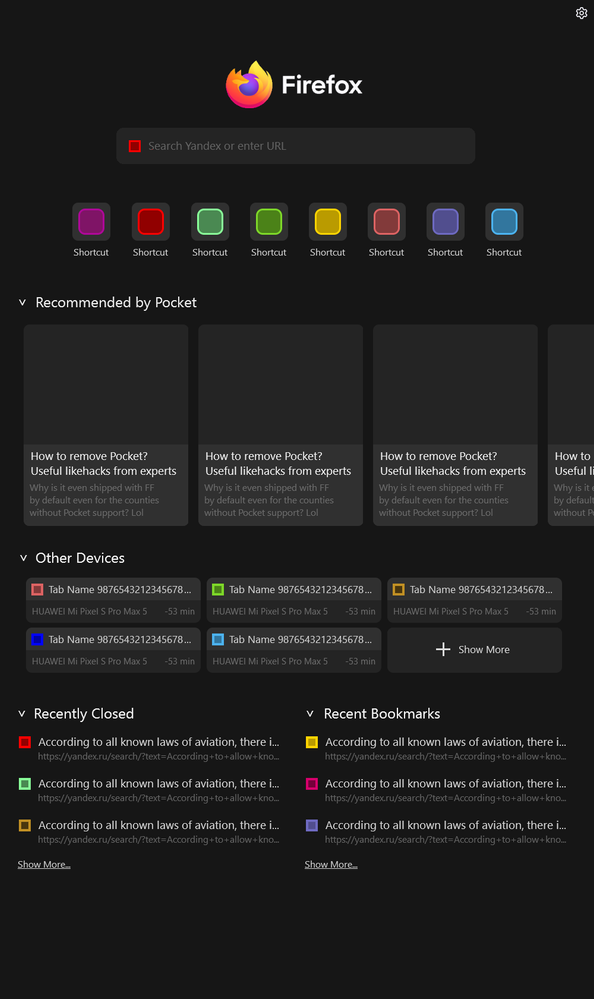The width and height of the screenshot is (594, 999).
Task: Collapse the Recommended by Pocket section
Action: pos(22,302)
